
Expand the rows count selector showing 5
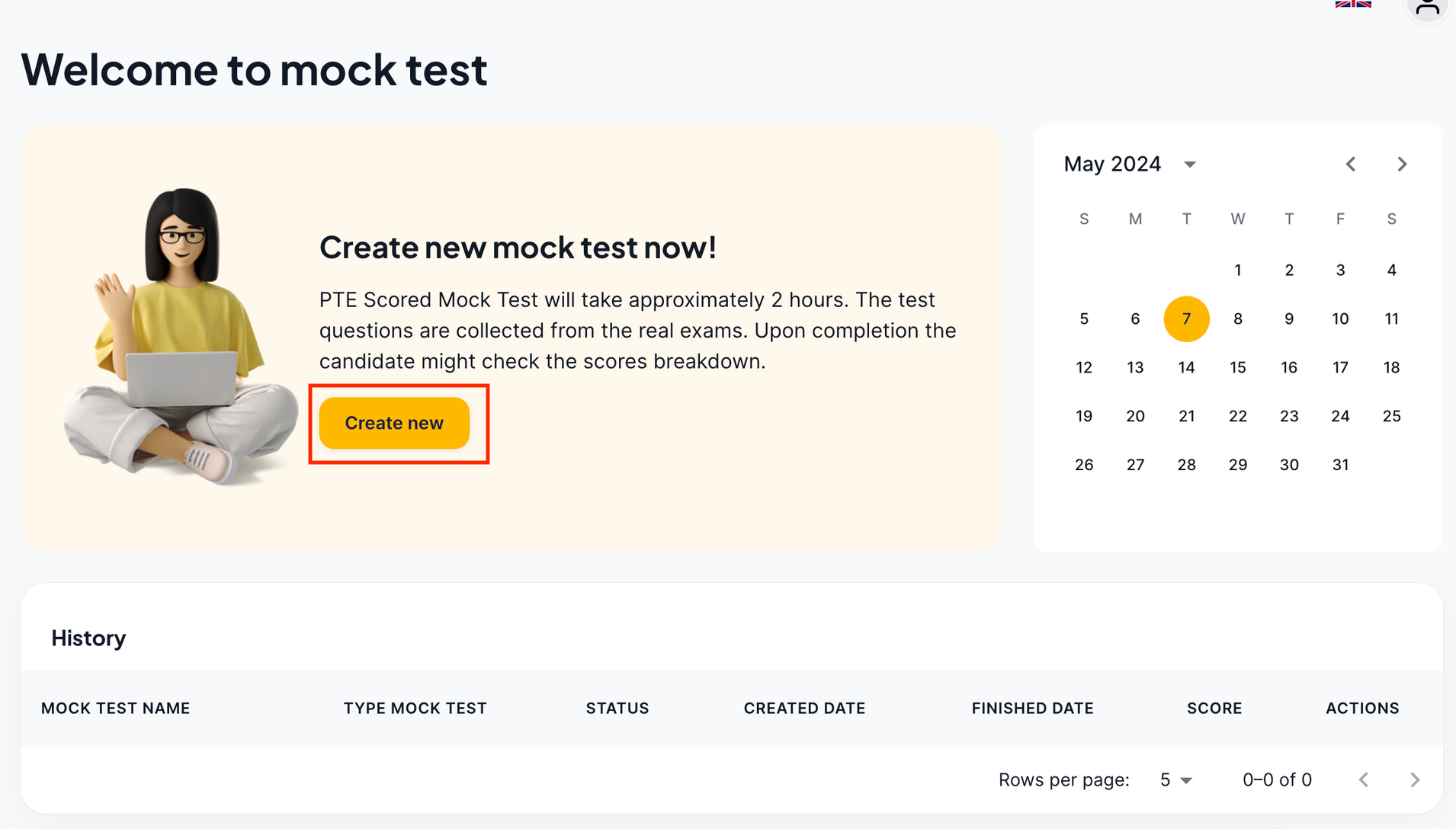pyautogui.click(x=1175, y=779)
